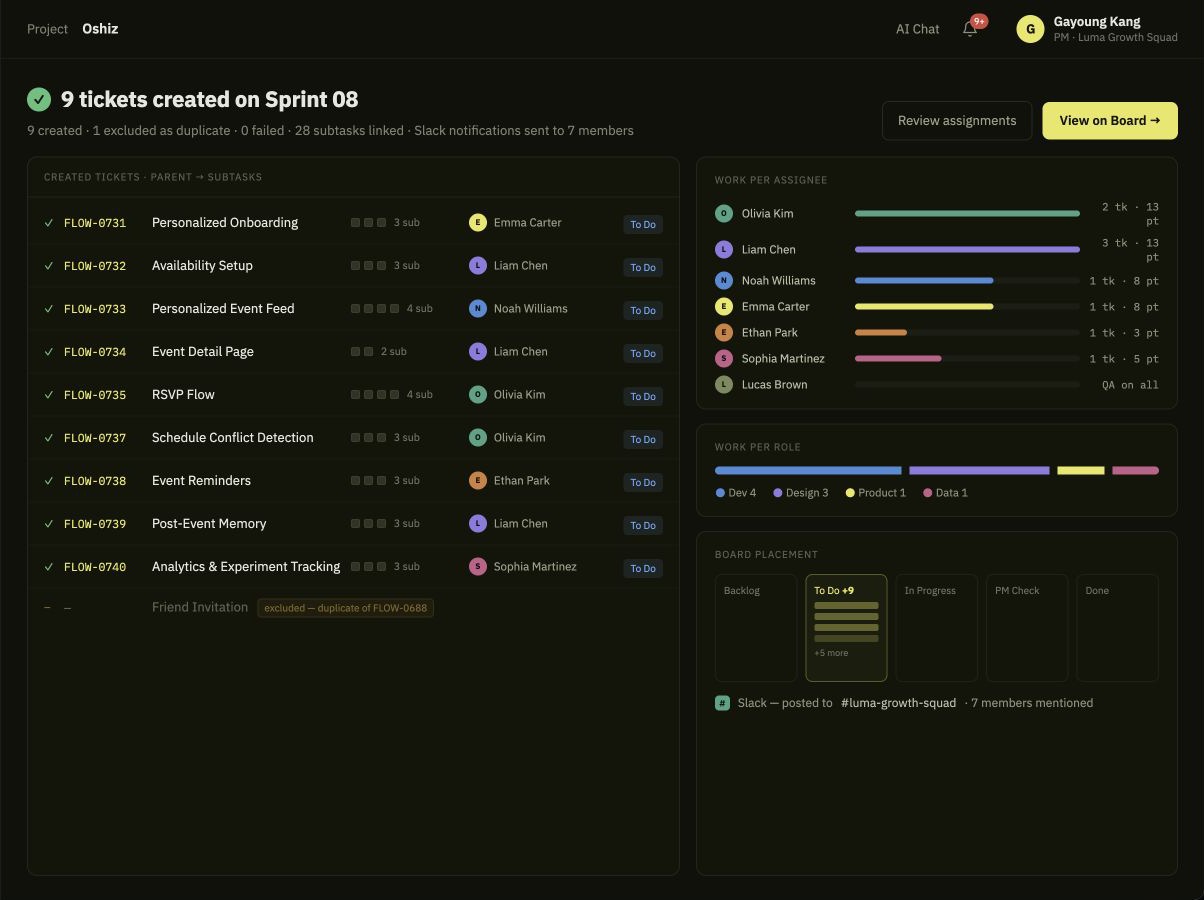Click the Slack hash icon
Viewport: 1204px width, 900px height.
(722, 703)
